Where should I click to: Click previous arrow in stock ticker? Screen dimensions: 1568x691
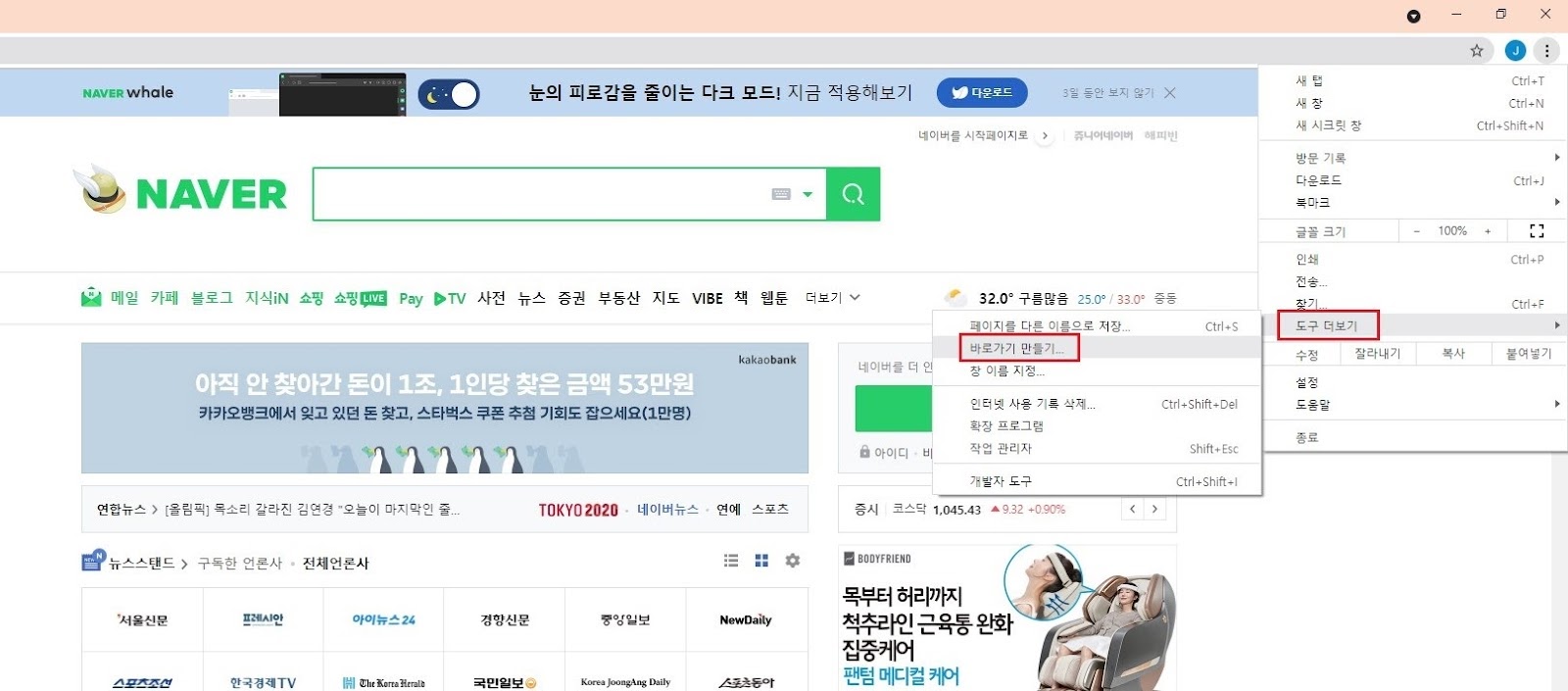click(x=1132, y=509)
